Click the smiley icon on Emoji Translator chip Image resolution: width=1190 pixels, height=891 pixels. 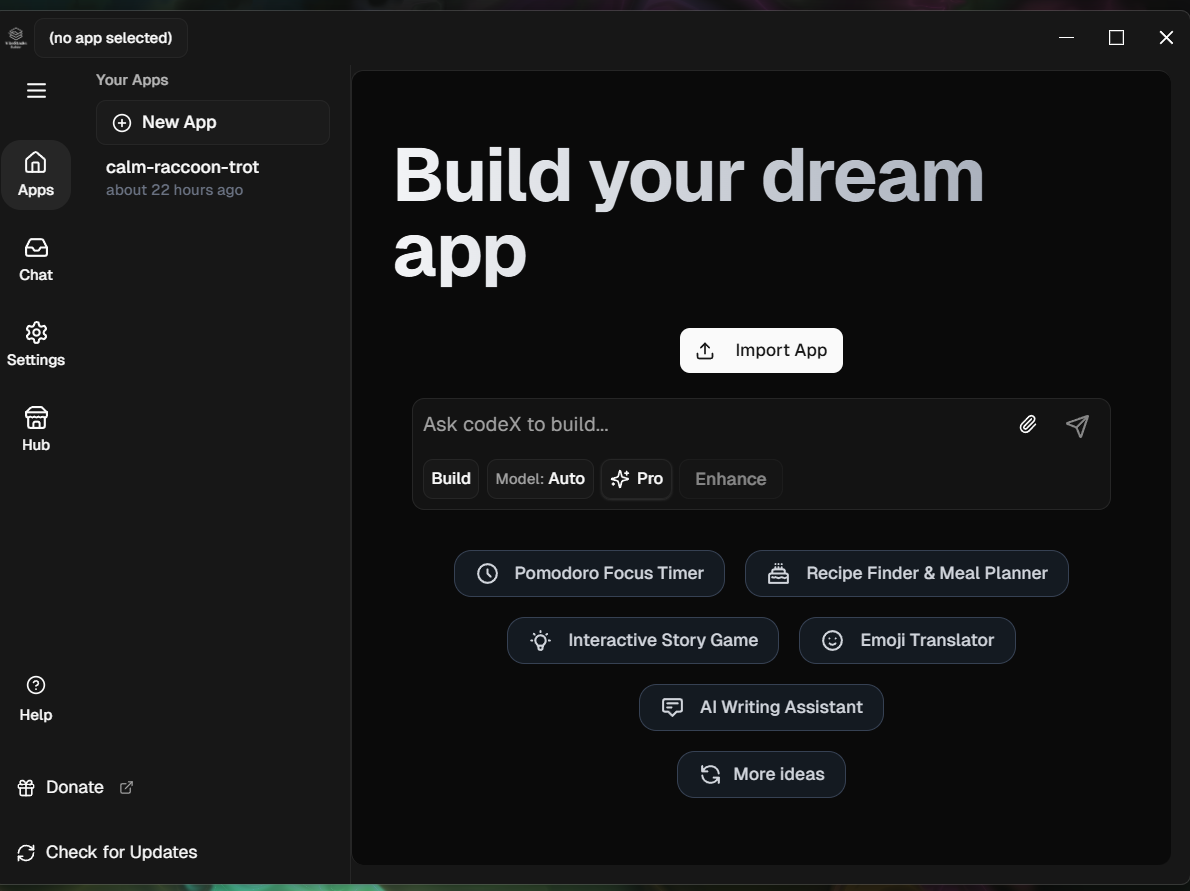tap(833, 641)
